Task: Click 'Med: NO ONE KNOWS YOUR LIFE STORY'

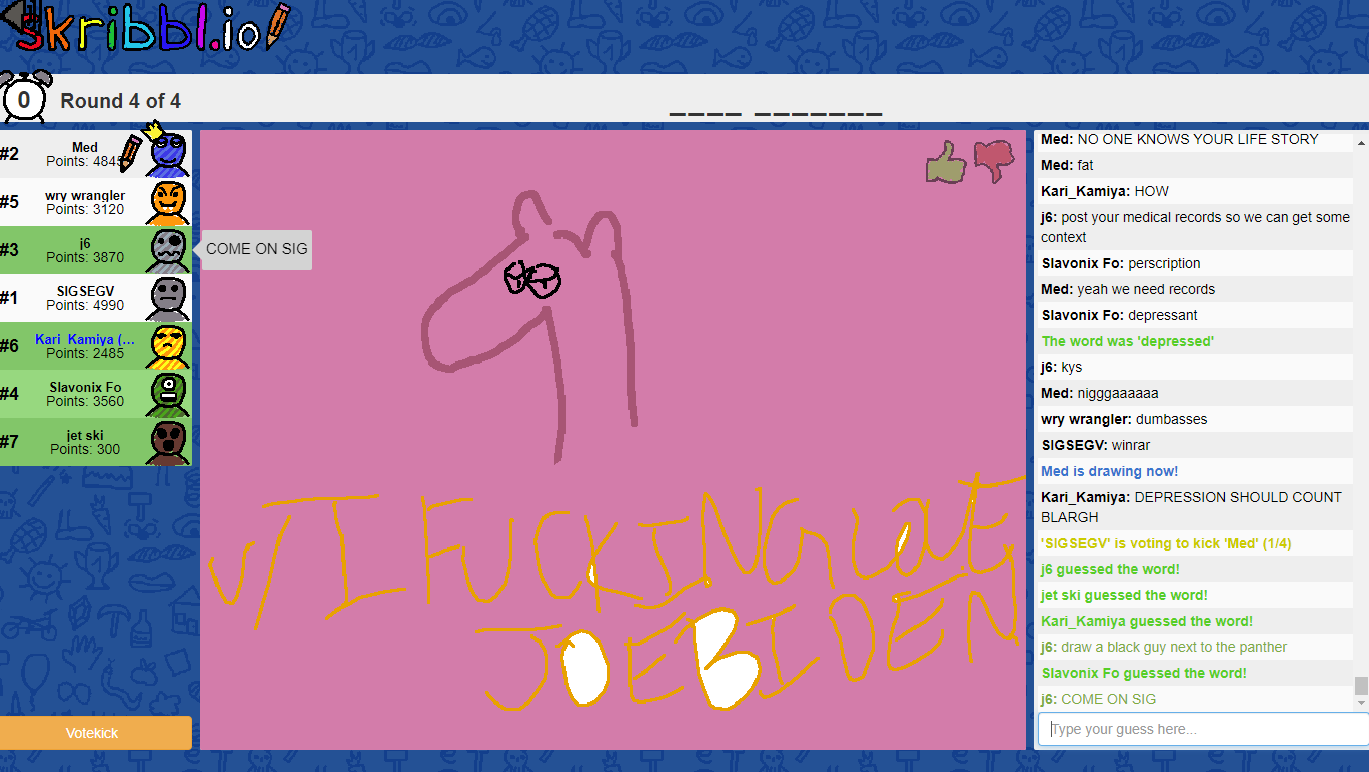Action: coord(1180,139)
